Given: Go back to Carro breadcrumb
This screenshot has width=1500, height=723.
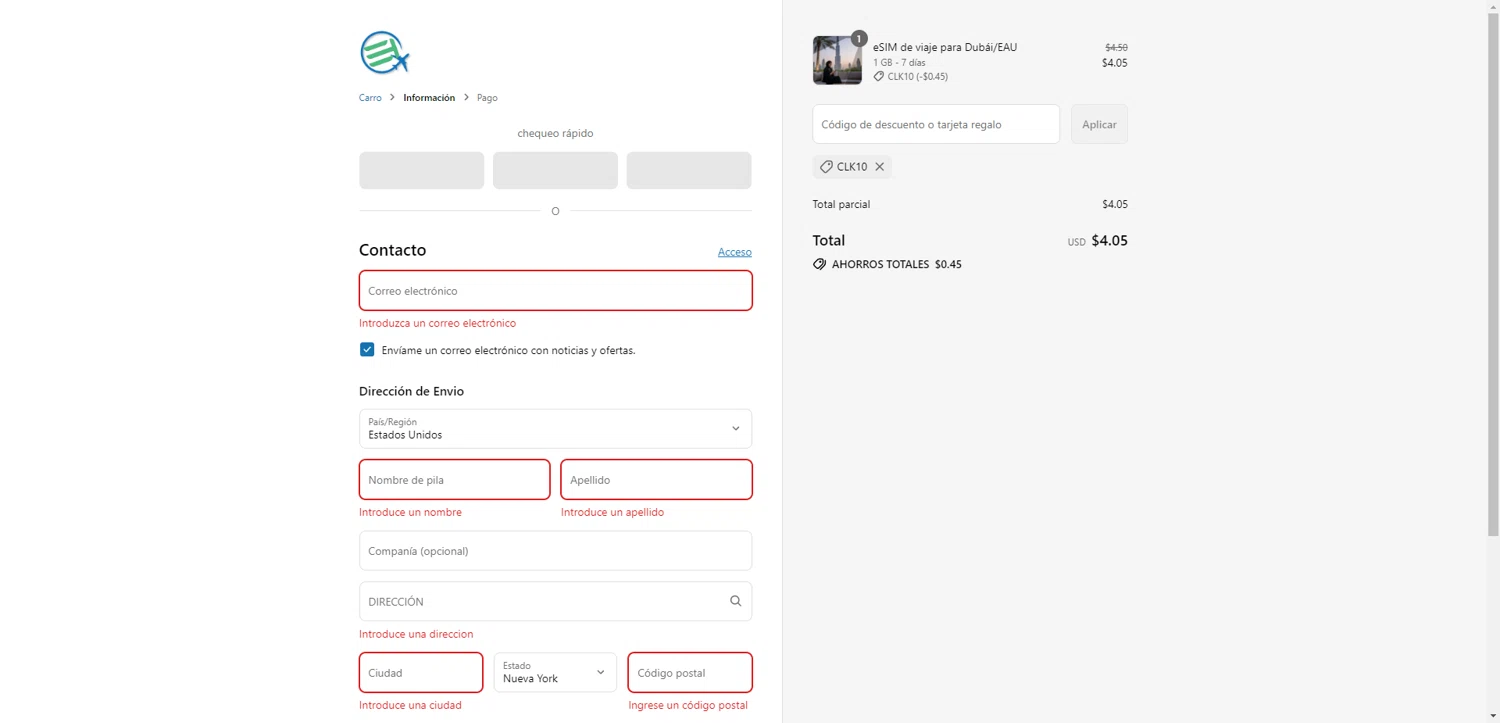Looking at the screenshot, I should pyautogui.click(x=370, y=98).
